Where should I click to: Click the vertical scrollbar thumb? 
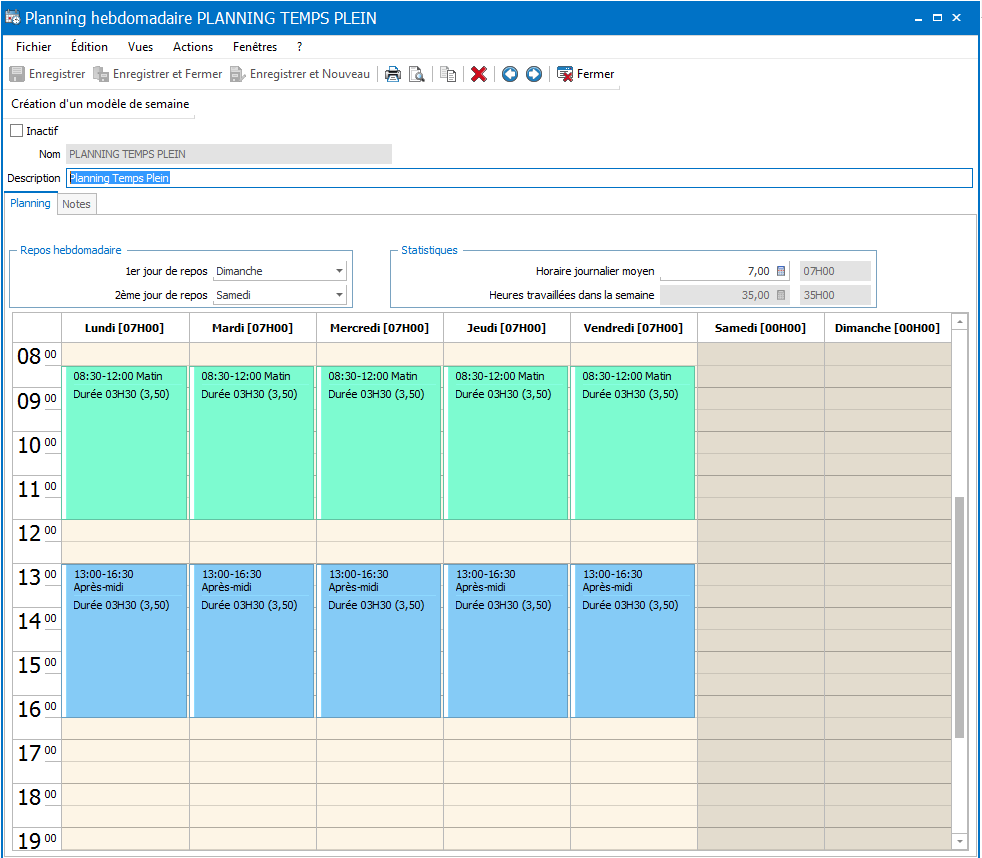(959, 618)
